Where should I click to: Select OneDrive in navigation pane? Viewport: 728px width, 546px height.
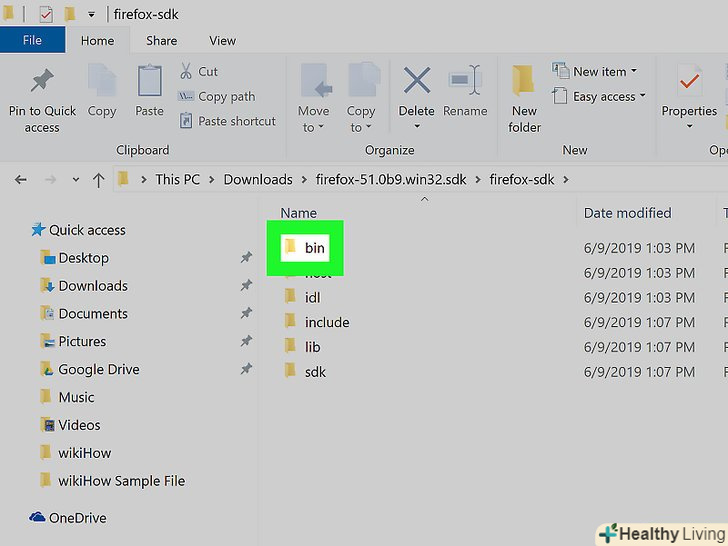click(x=68, y=518)
